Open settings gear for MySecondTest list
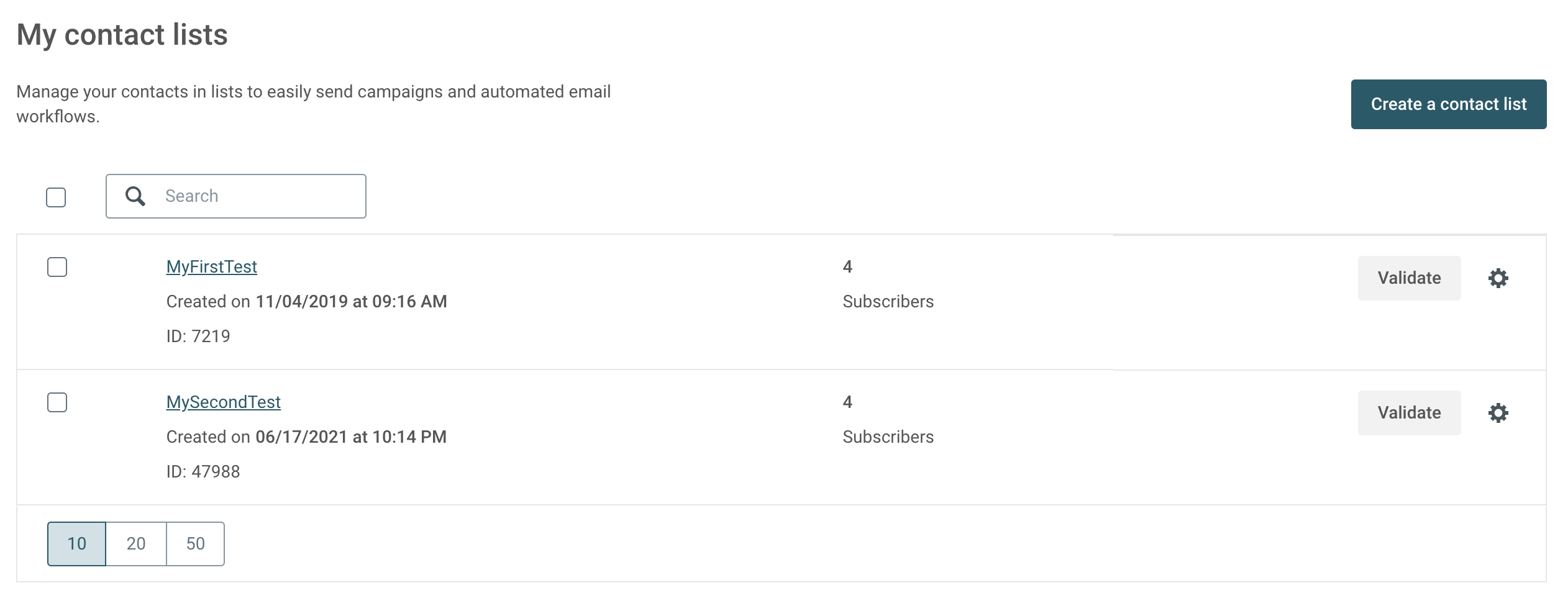This screenshot has width=1568, height=611. pos(1498,413)
